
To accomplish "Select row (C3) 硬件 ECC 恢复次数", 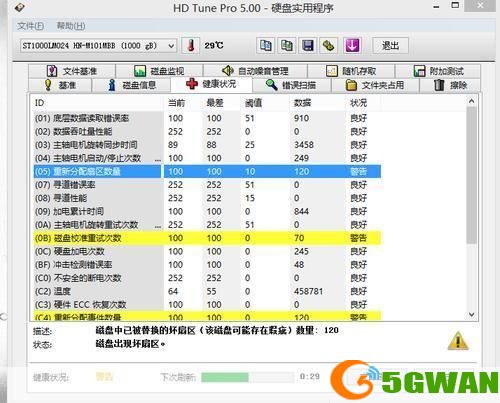I will tap(207, 305).
